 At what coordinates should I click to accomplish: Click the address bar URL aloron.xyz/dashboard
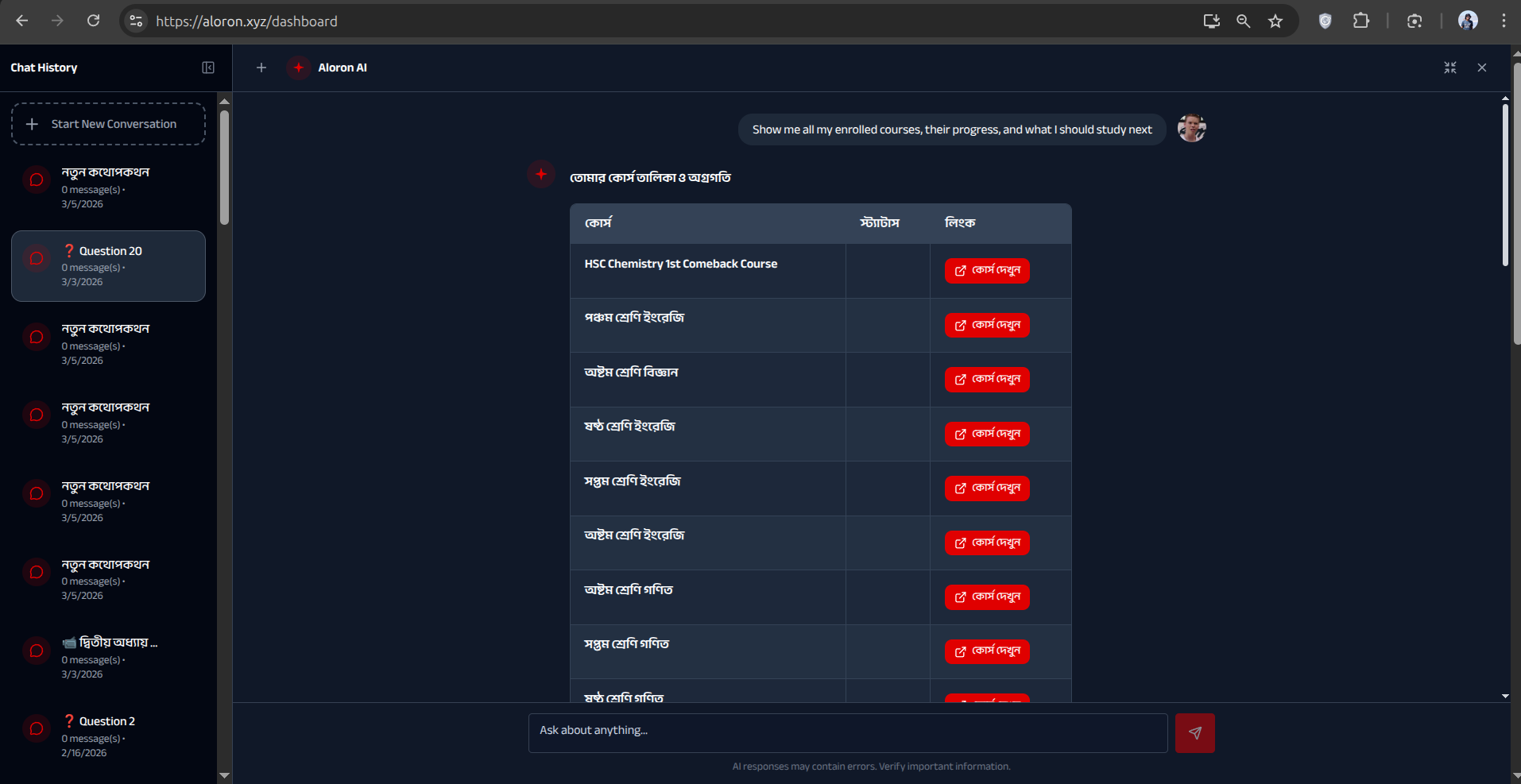pos(246,21)
